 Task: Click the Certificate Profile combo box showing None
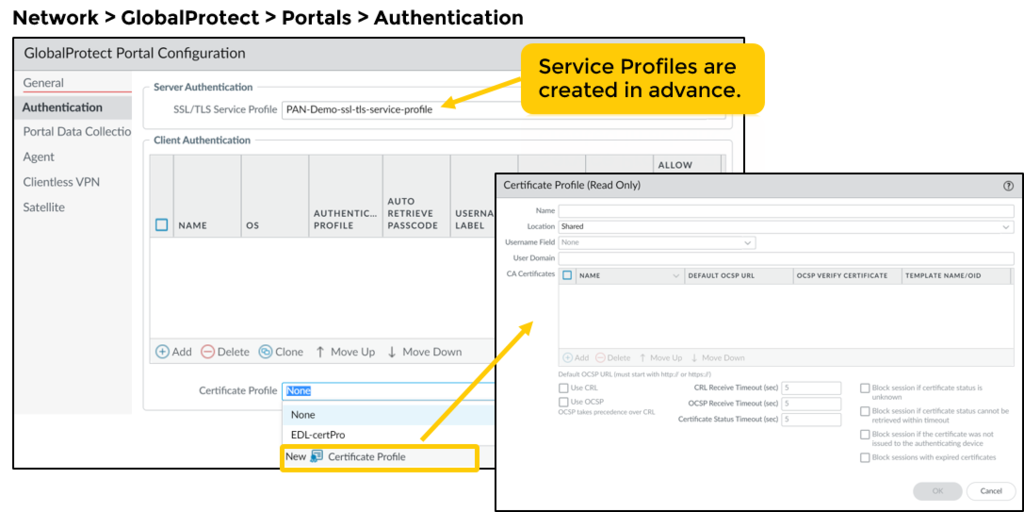(389, 391)
